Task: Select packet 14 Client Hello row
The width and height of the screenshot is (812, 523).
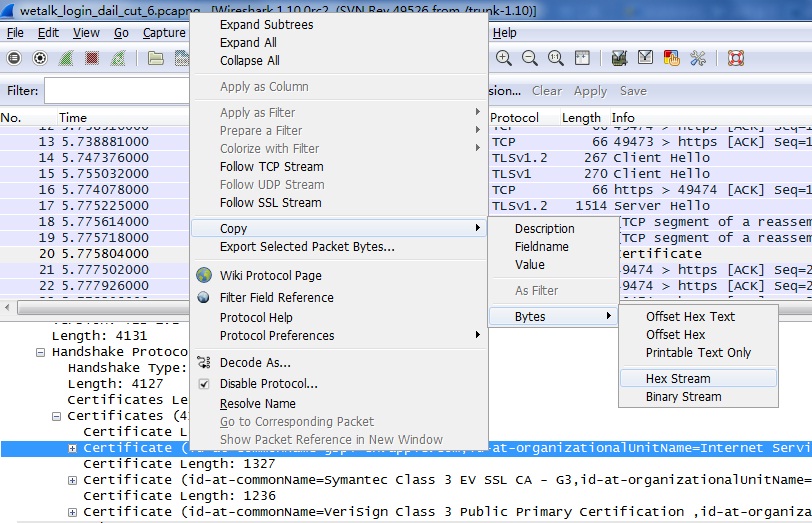Action: point(406,157)
